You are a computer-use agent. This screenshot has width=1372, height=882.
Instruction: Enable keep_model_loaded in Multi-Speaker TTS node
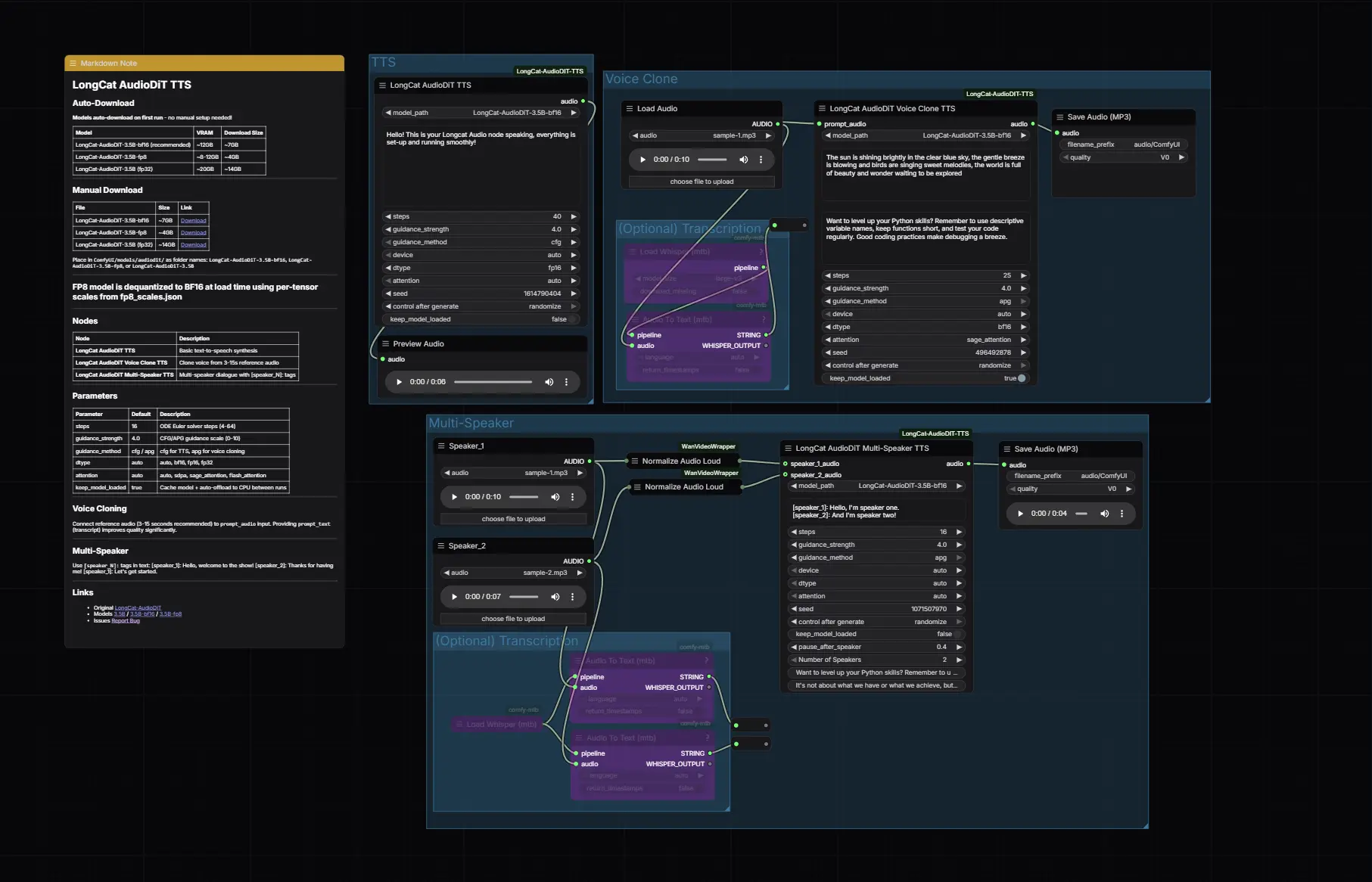click(x=957, y=634)
